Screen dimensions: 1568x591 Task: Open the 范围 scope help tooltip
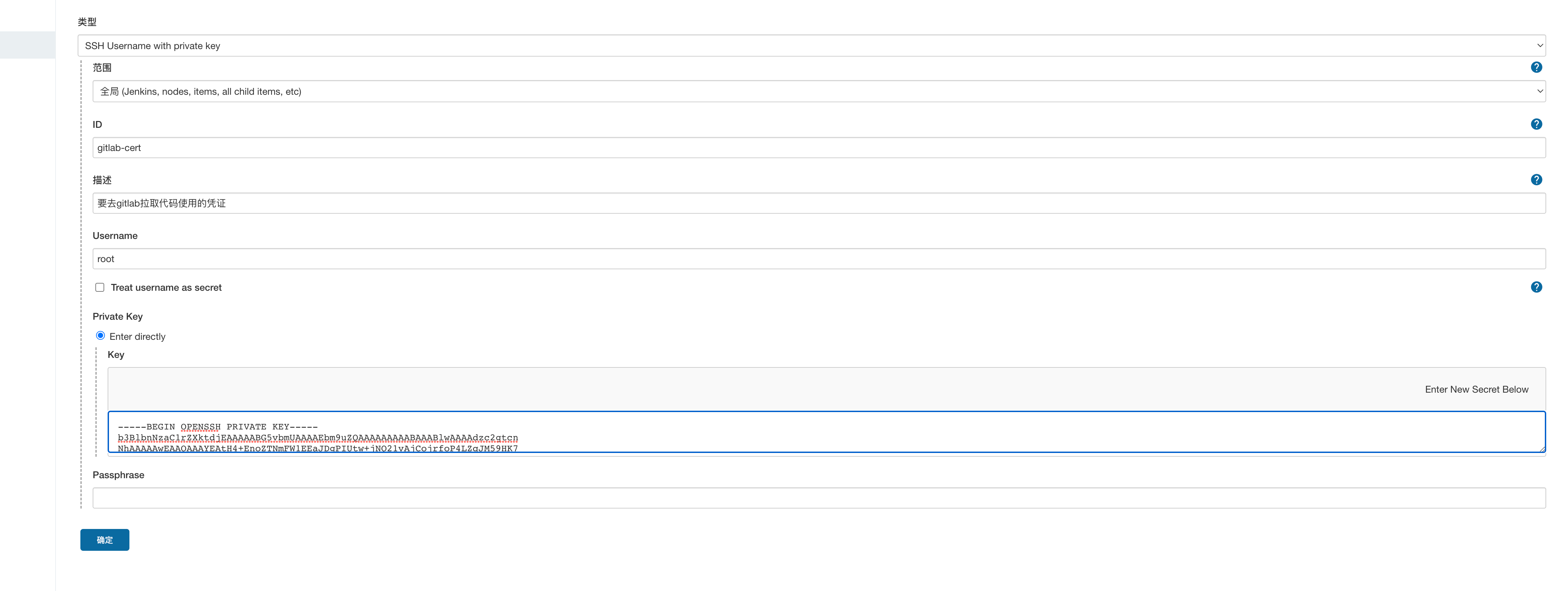[x=1536, y=67]
